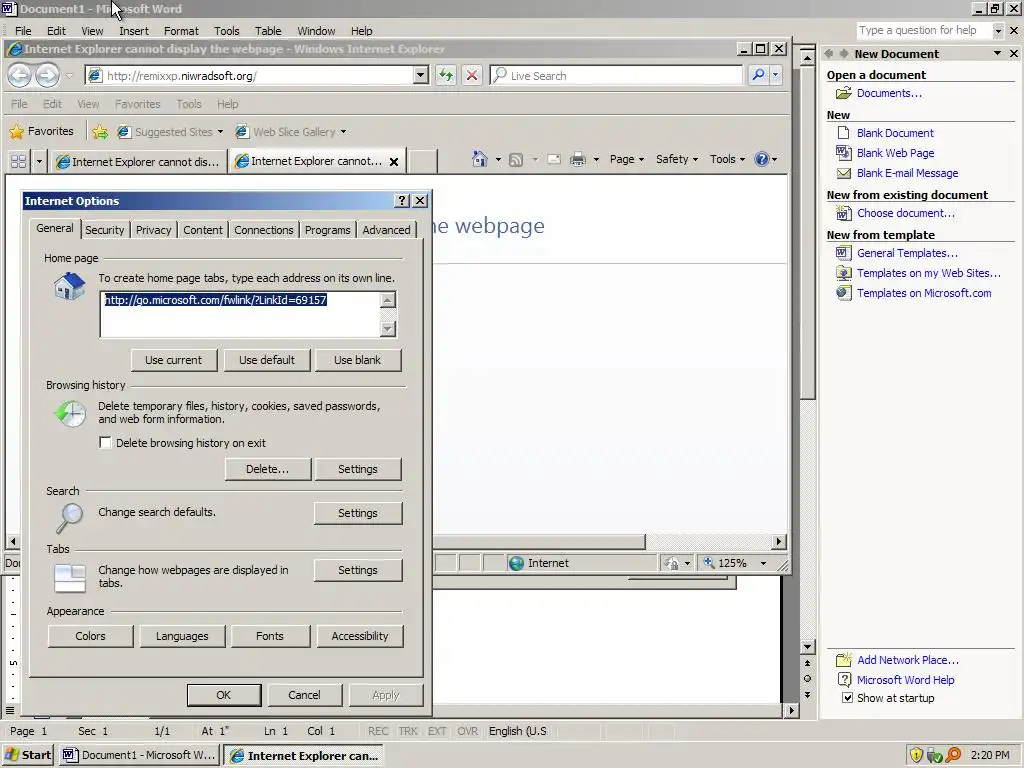Switch to the Security tab
The image size is (1024, 768).
104,230
